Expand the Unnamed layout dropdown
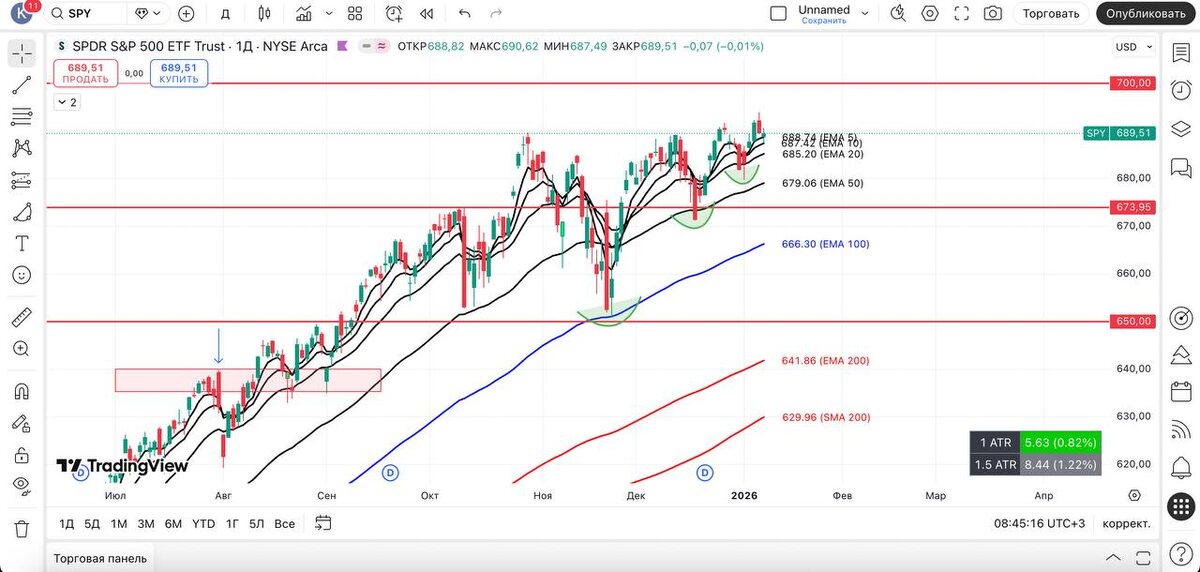Screen dimensions: 1200x572 point(866,13)
